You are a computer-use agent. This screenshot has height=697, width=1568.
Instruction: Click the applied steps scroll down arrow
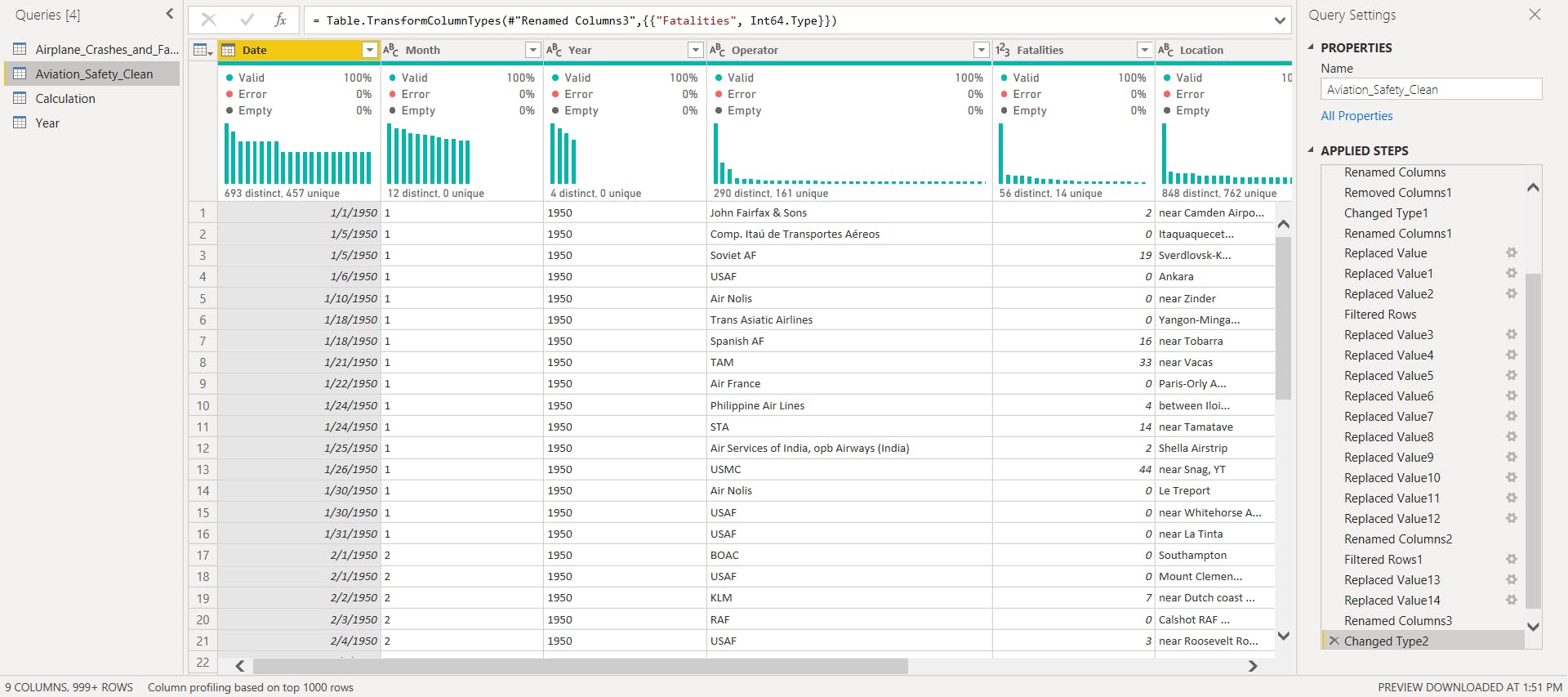(1533, 627)
